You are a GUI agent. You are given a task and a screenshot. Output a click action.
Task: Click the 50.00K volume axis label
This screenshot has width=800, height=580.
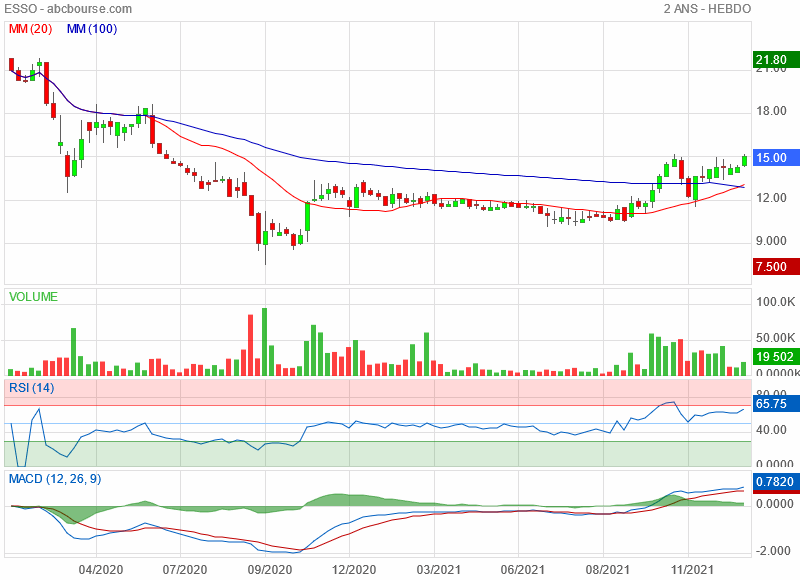(776, 338)
